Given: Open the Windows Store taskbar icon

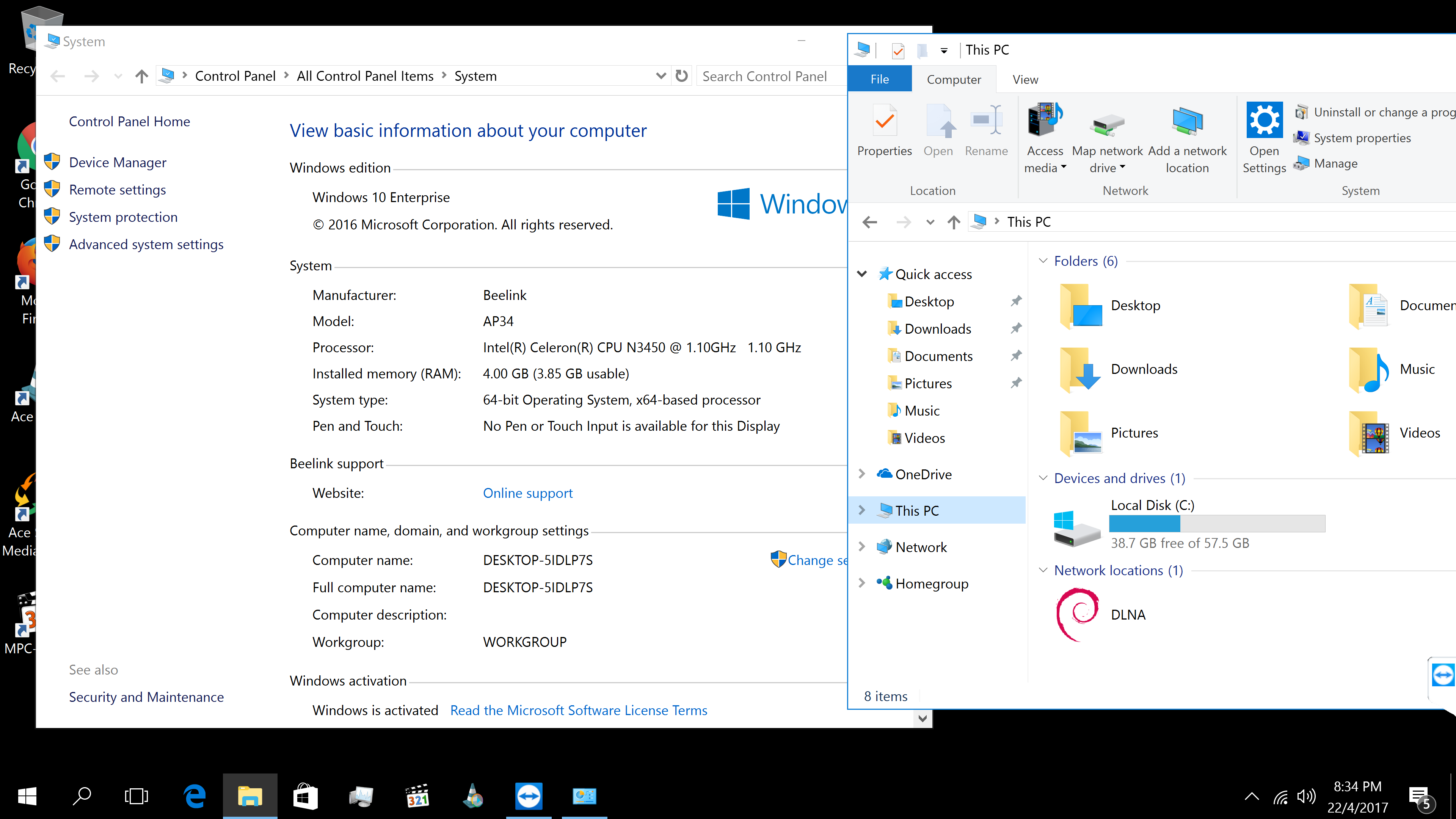Looking at the screenshot, I should 305,796.
